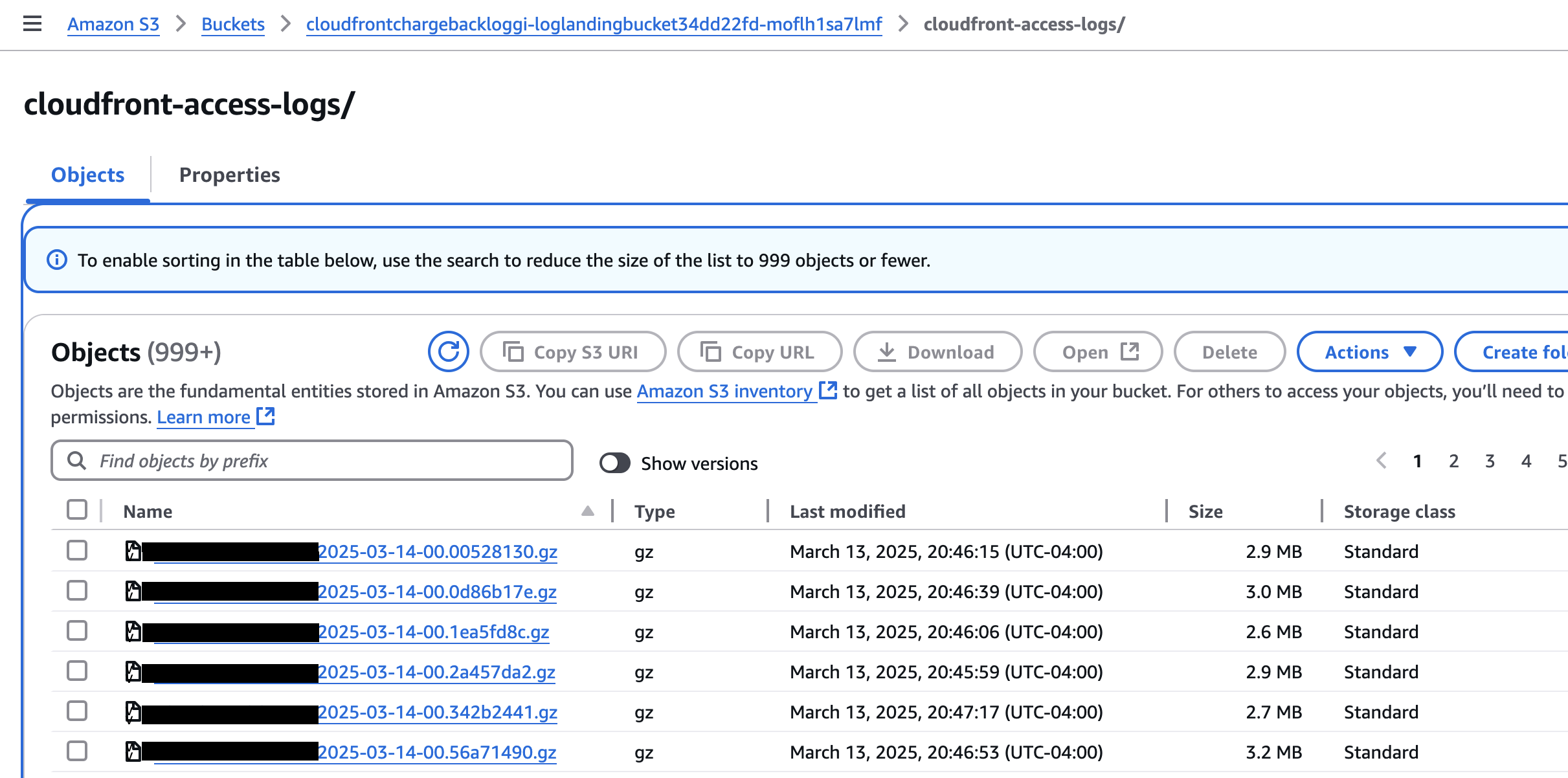Toggle the Show versions switch

pos(615,463)
